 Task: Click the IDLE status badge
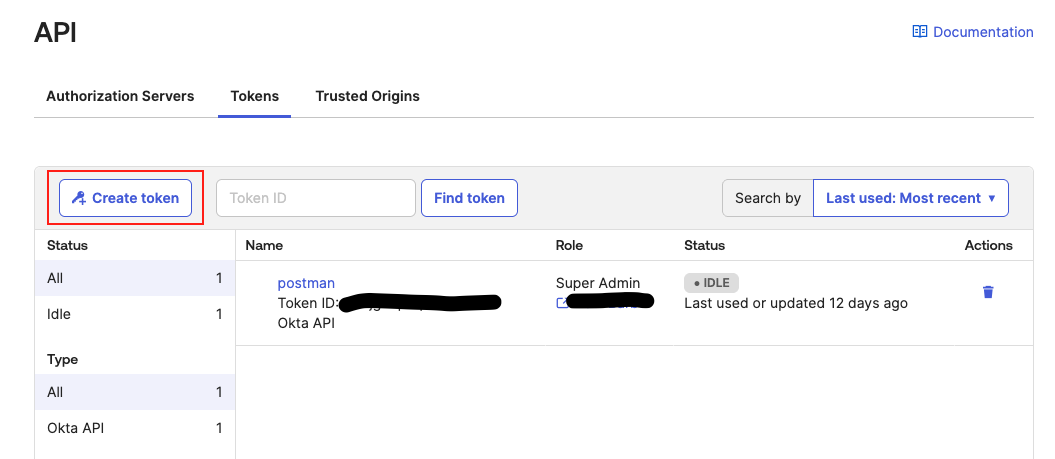click(x=711, y=283)
